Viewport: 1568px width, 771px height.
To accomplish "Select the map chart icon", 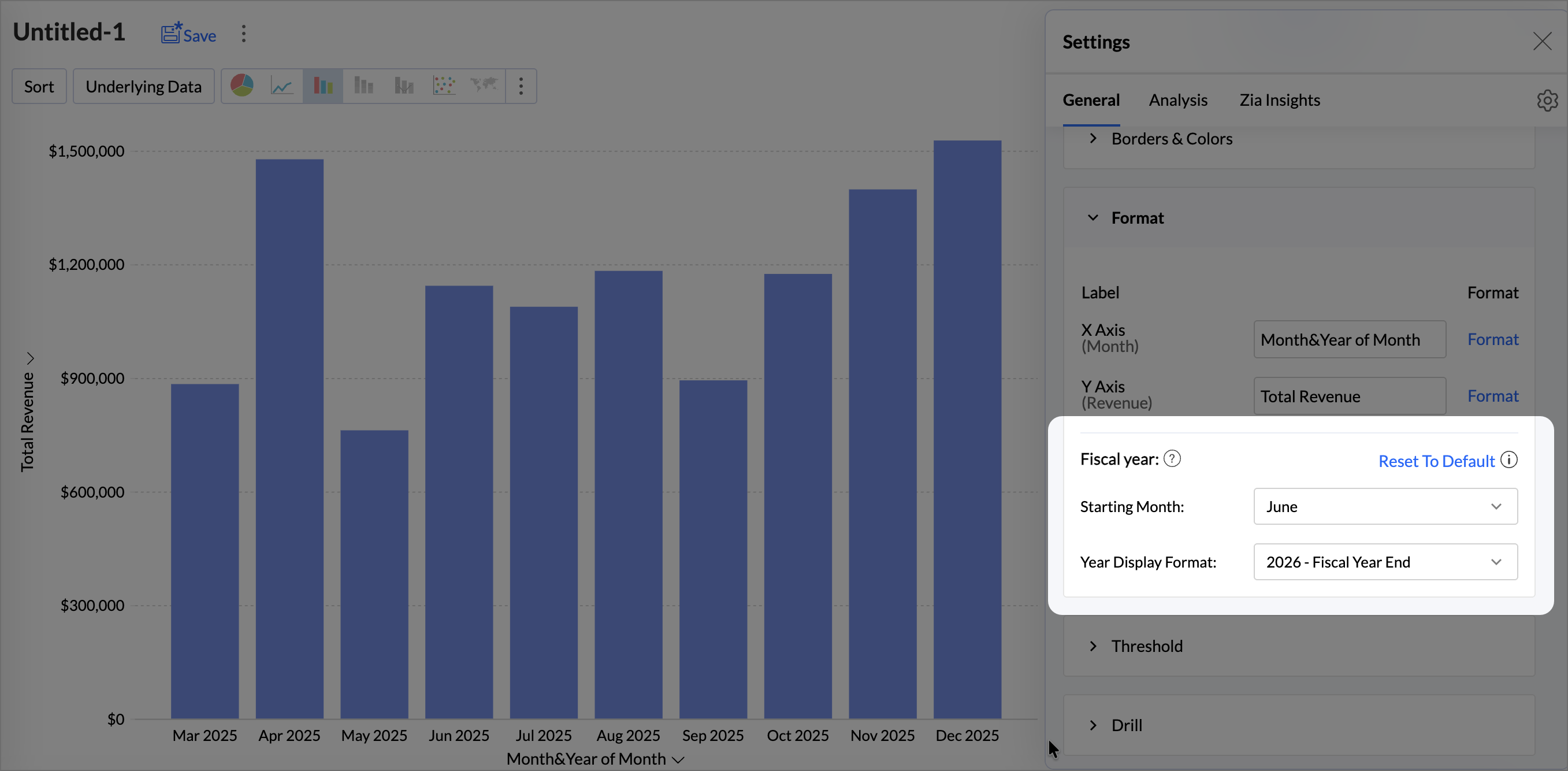I will click(x=484, y=86).
